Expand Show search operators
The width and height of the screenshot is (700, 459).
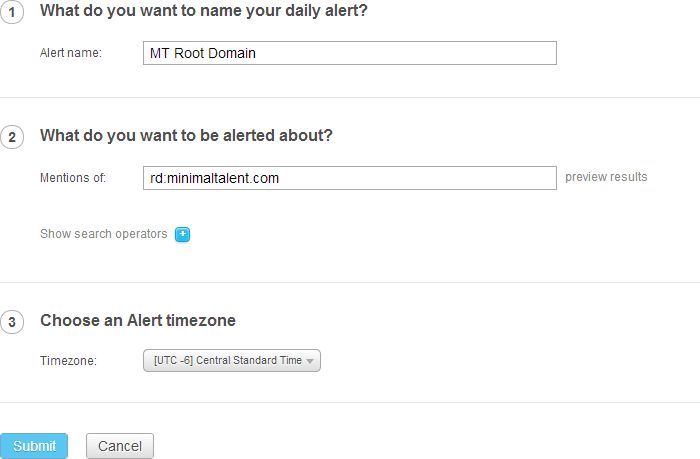(x=104, y=234)
